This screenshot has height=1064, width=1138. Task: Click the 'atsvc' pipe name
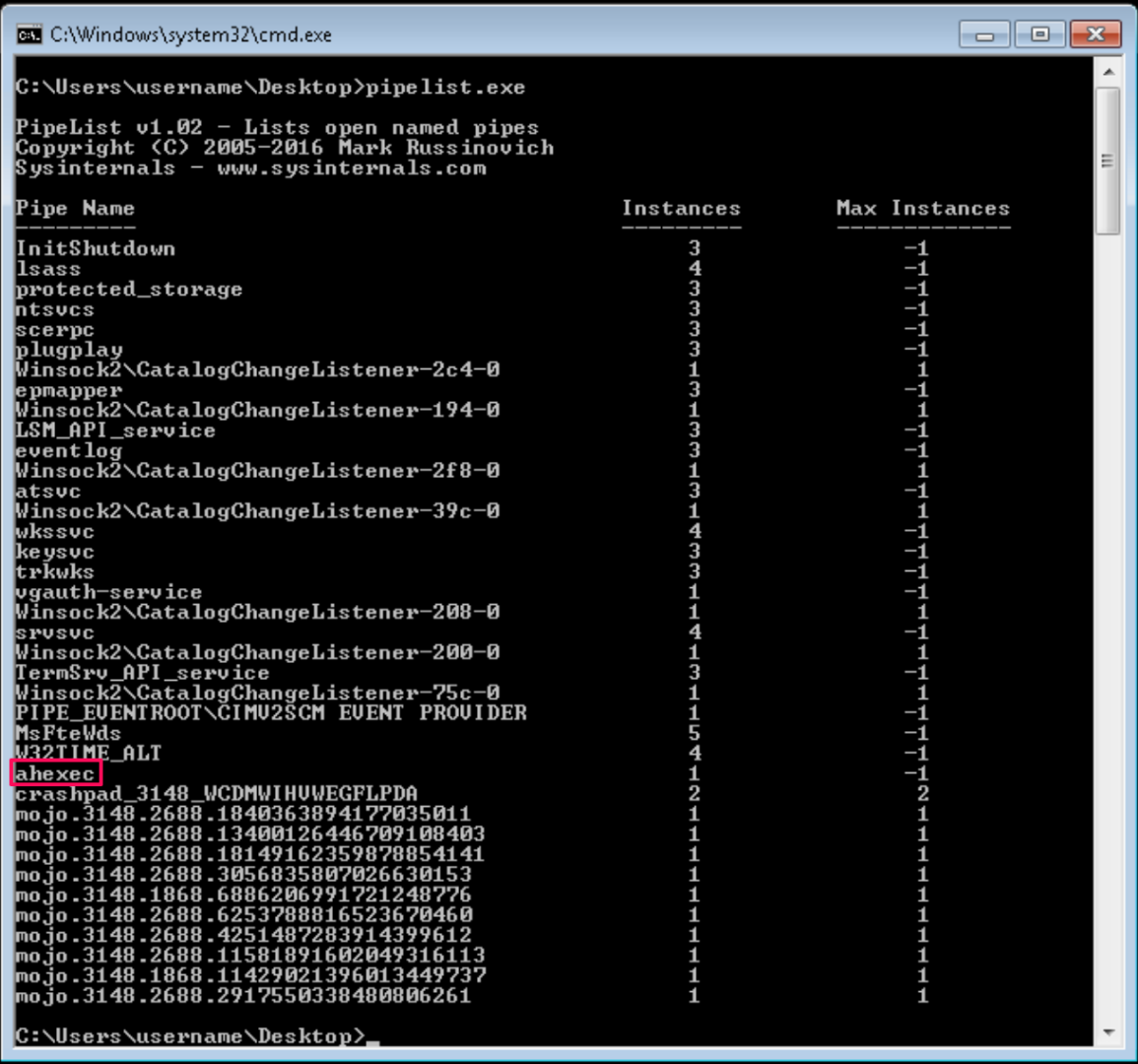(48, 492)
